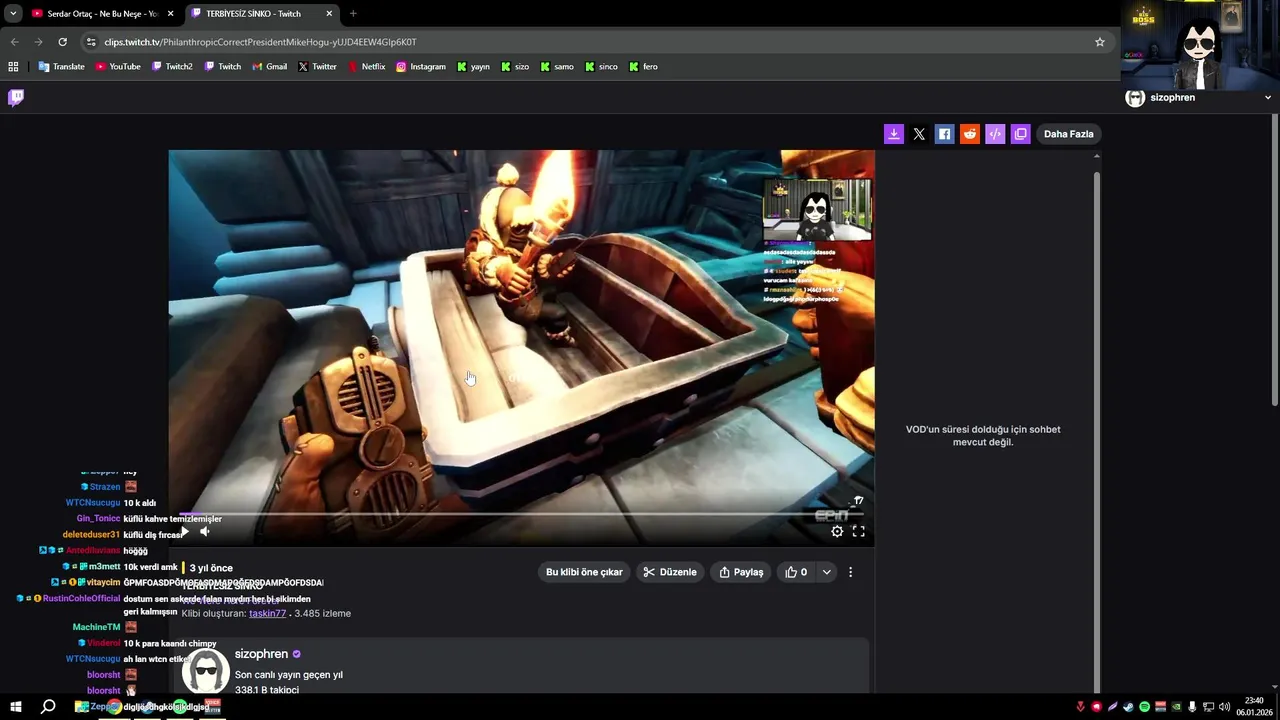This screenshot has width=1280, height=720.
Task: Open the sizo bookmark
Action: [x=515, y=67]
